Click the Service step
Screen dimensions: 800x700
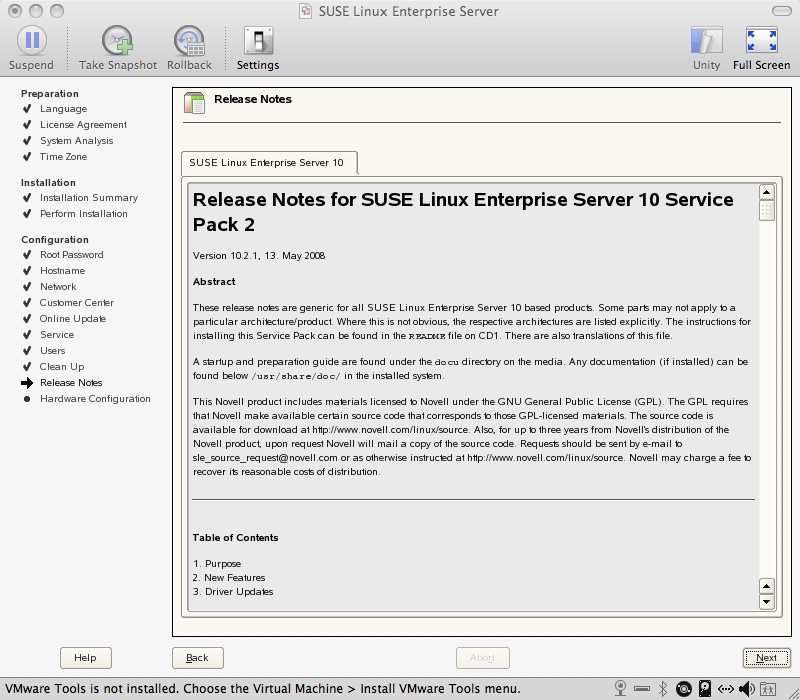(57, 335)
